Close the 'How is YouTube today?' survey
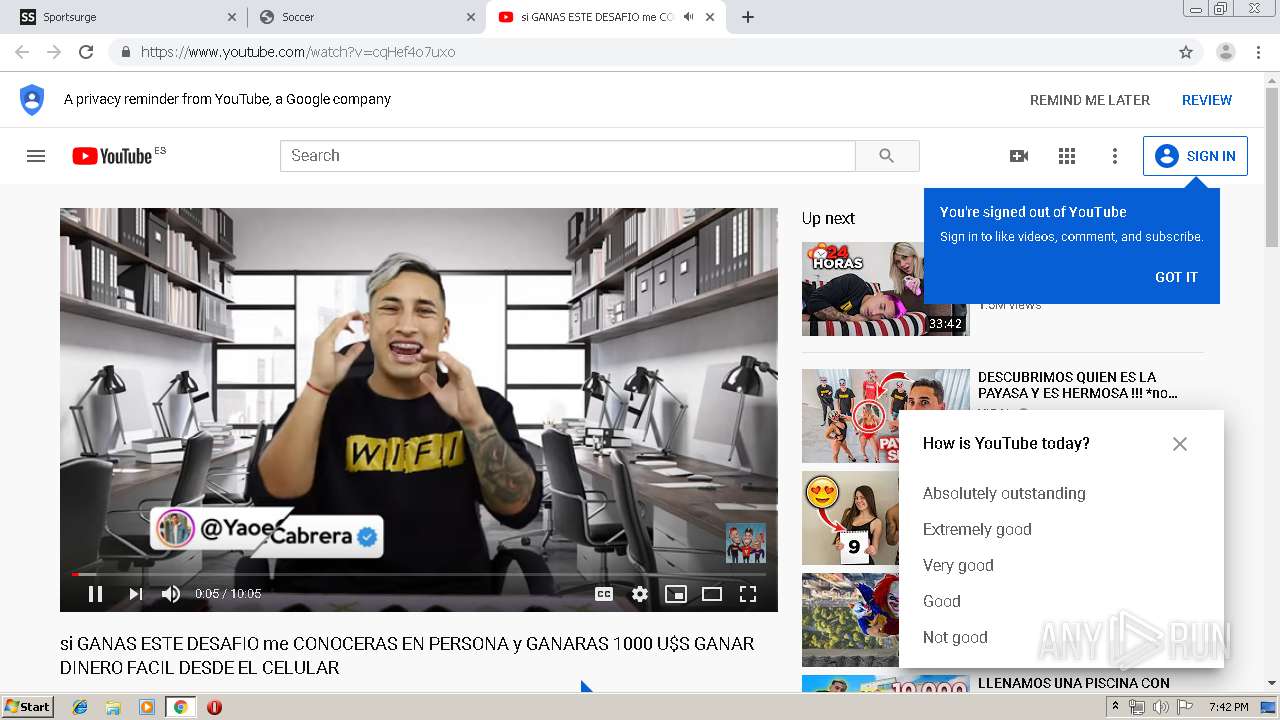1280x720 pixels. (1180, 444)
